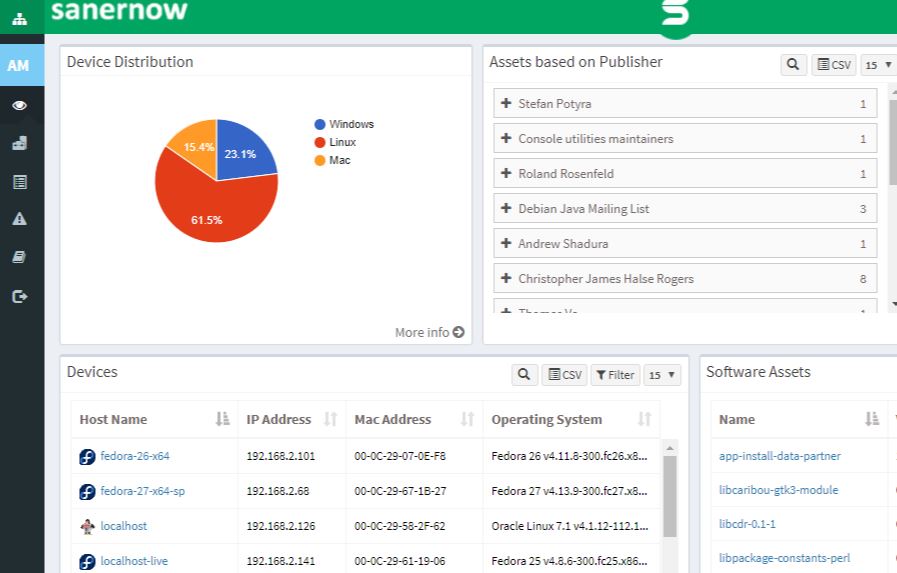897x573 pixels.
Task: Open the list report icon in sidebar
Action: (19, 182)
